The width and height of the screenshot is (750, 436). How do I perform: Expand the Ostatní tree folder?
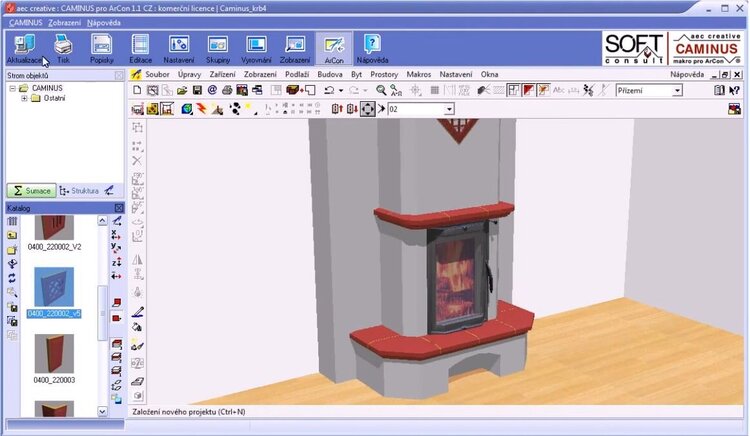23,98
